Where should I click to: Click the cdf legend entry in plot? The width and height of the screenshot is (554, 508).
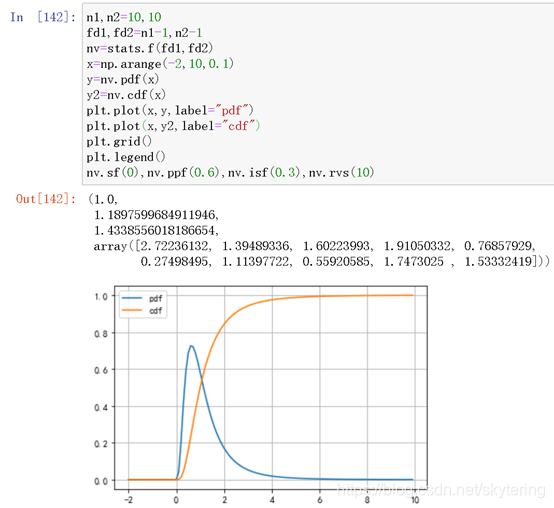tap(142, 311)
